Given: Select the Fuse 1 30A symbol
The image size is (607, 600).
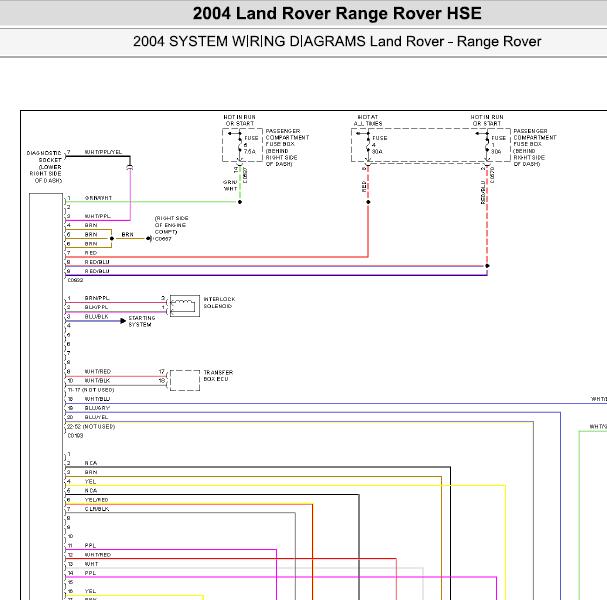Looking at the screenshot, I should [x=487, y=145].
